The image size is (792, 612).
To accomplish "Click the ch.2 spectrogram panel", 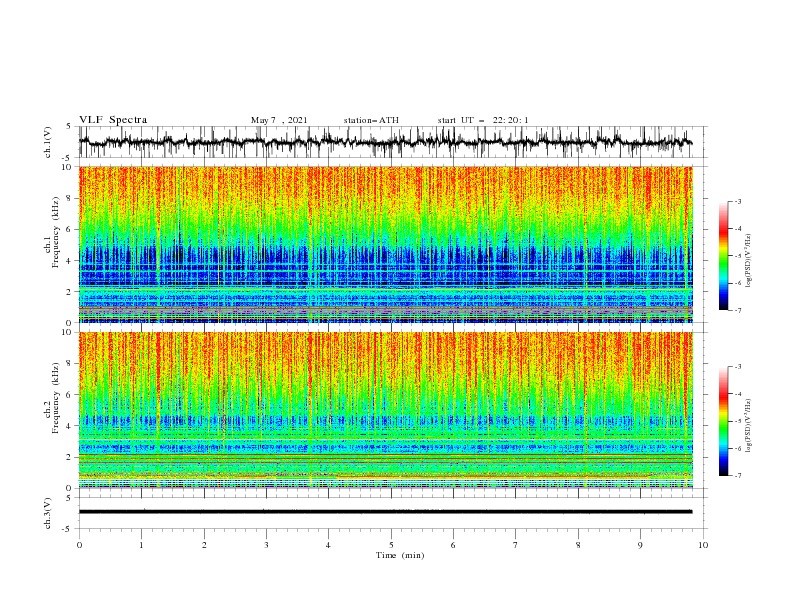I will [x=385, y=410].
